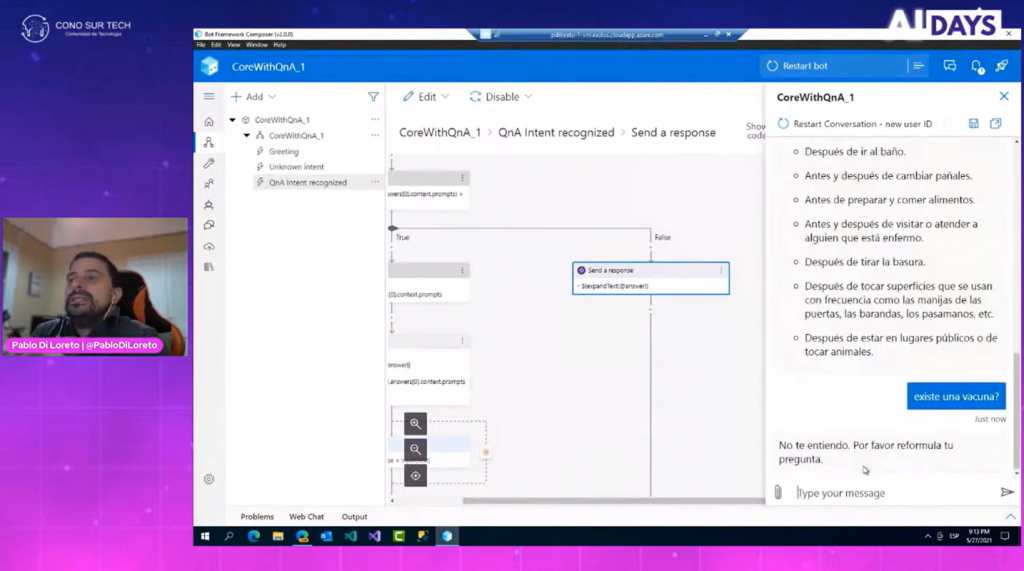Open the View menu
This screenshot has height=571, width=1024.
[x=234, y=45]
